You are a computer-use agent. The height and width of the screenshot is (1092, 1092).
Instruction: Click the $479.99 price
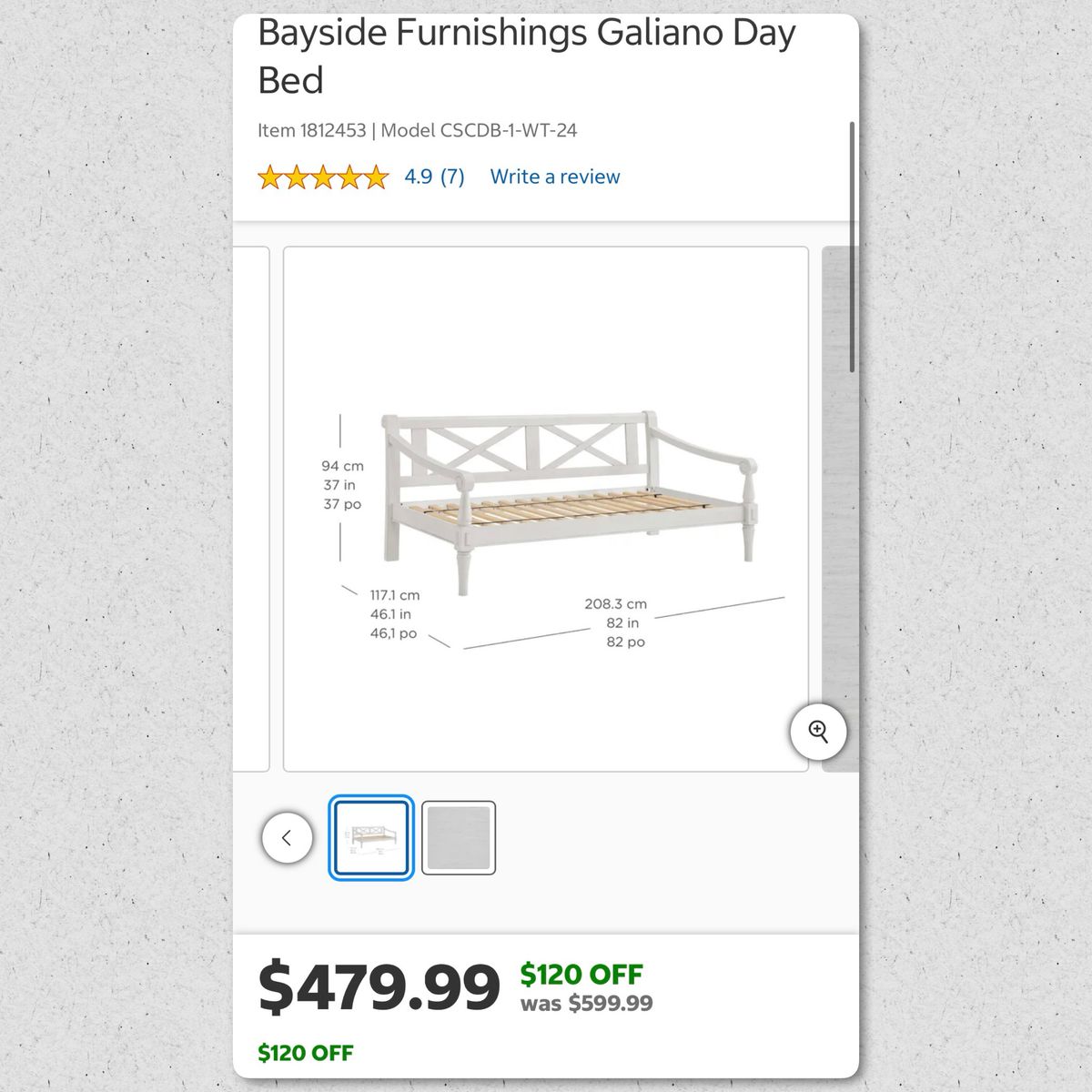379,988
